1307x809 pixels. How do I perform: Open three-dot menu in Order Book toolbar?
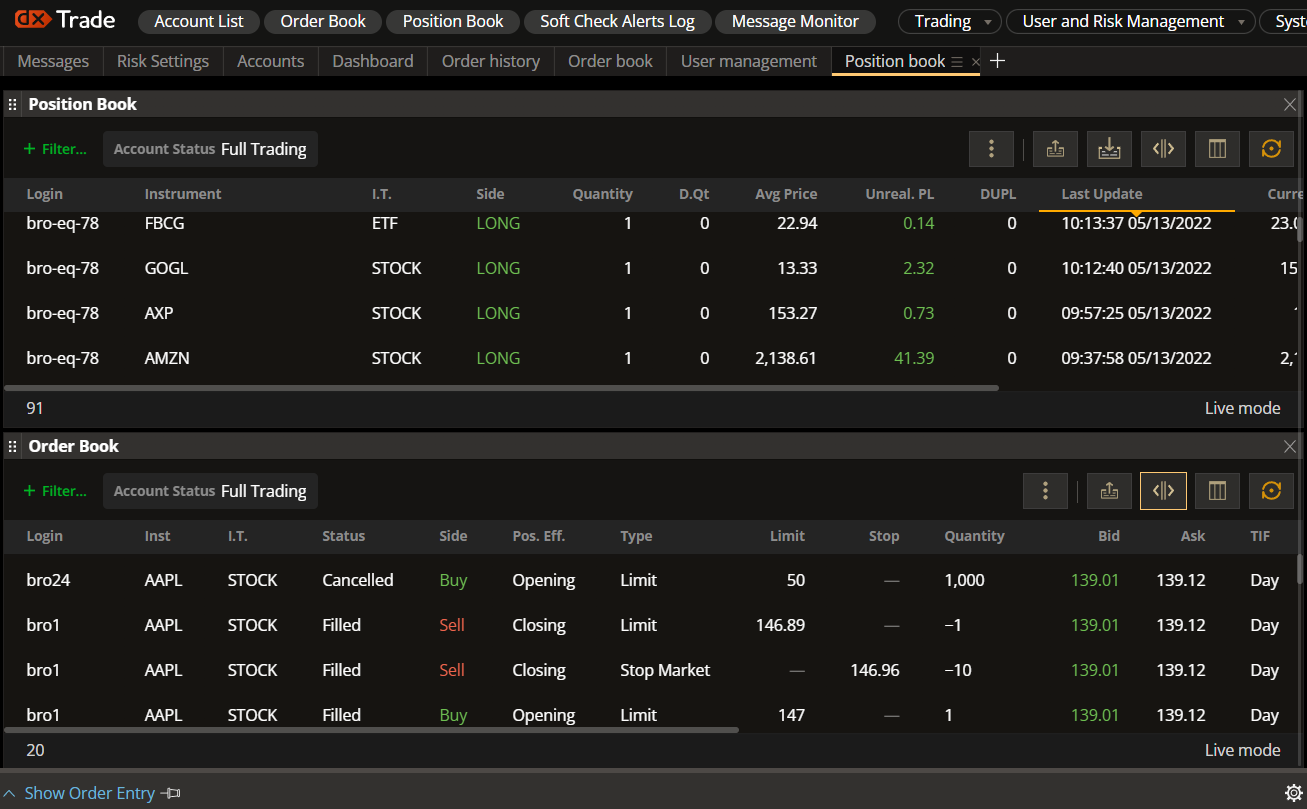(x=1045, y=491)
